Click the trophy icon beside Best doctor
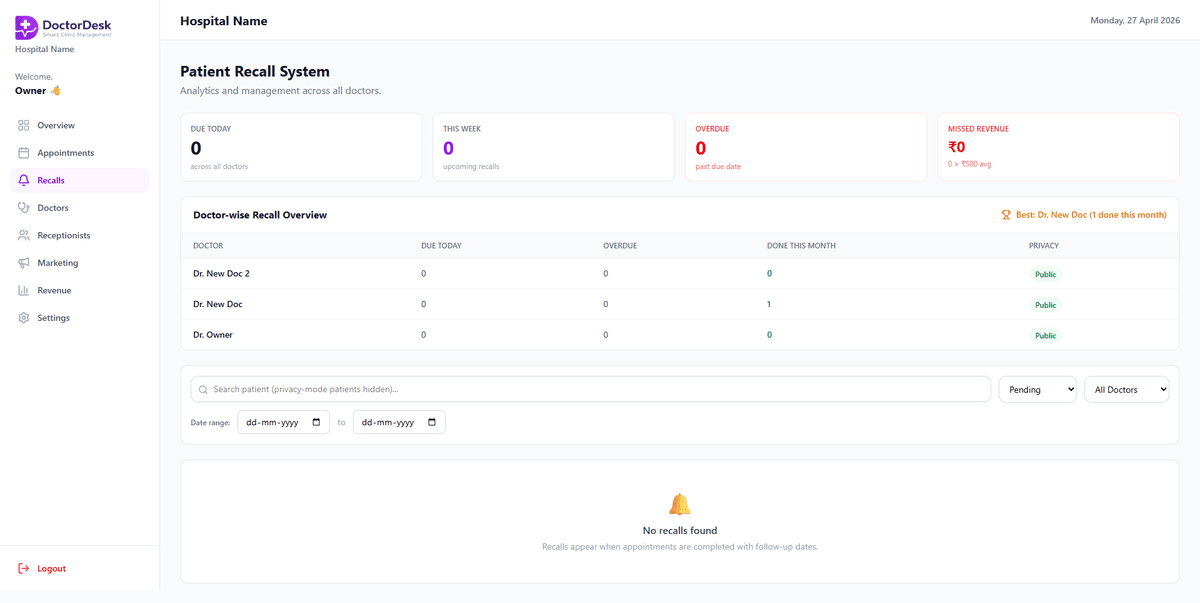The width and height of the screenshot is (1200, 603). 1006,215
